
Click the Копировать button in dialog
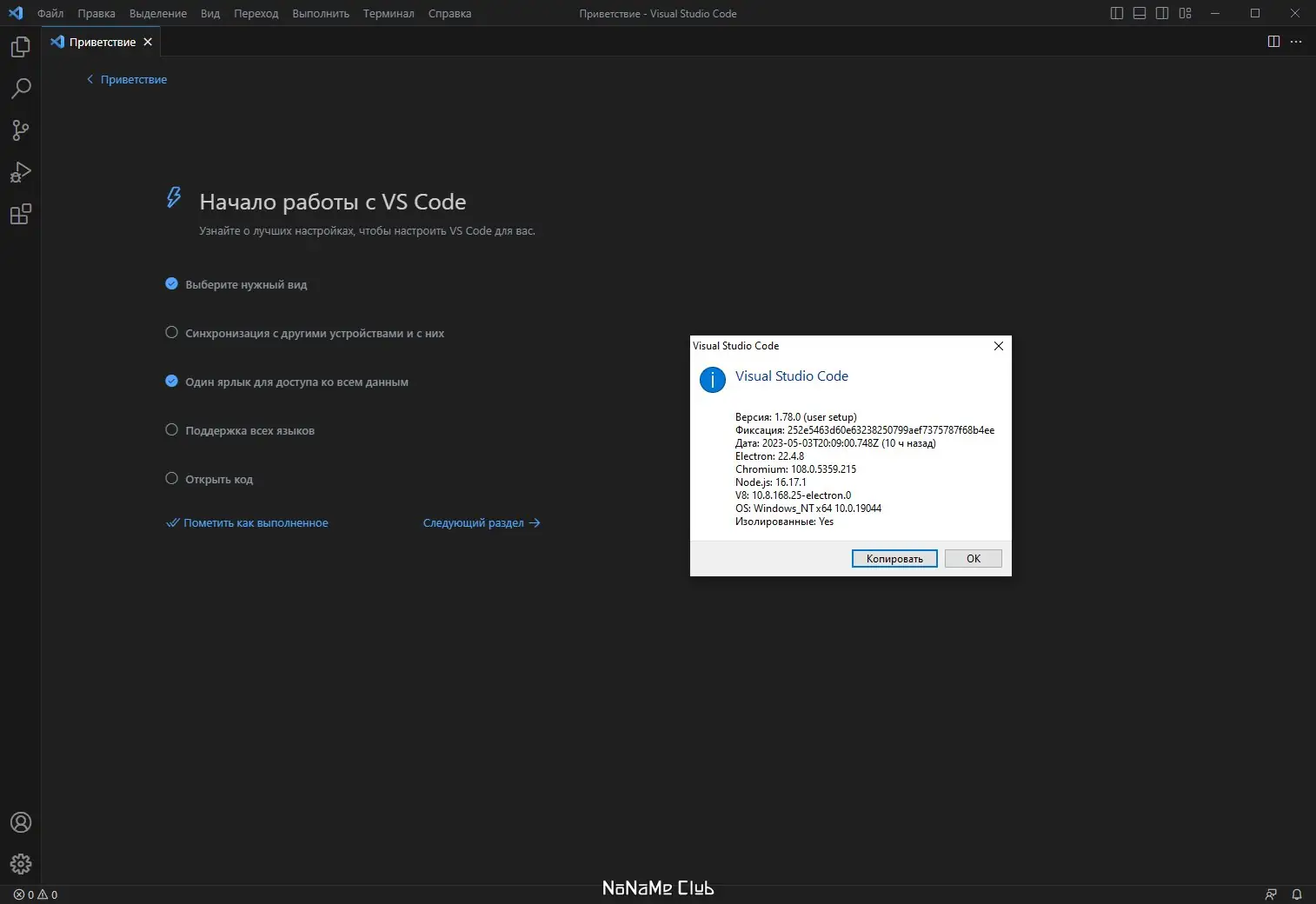[894, 558]
